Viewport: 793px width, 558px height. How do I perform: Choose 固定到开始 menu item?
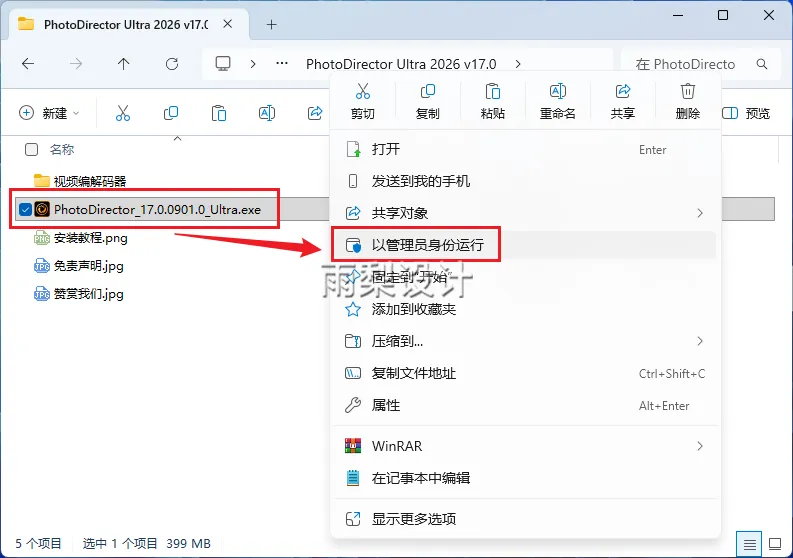(525, 277)
